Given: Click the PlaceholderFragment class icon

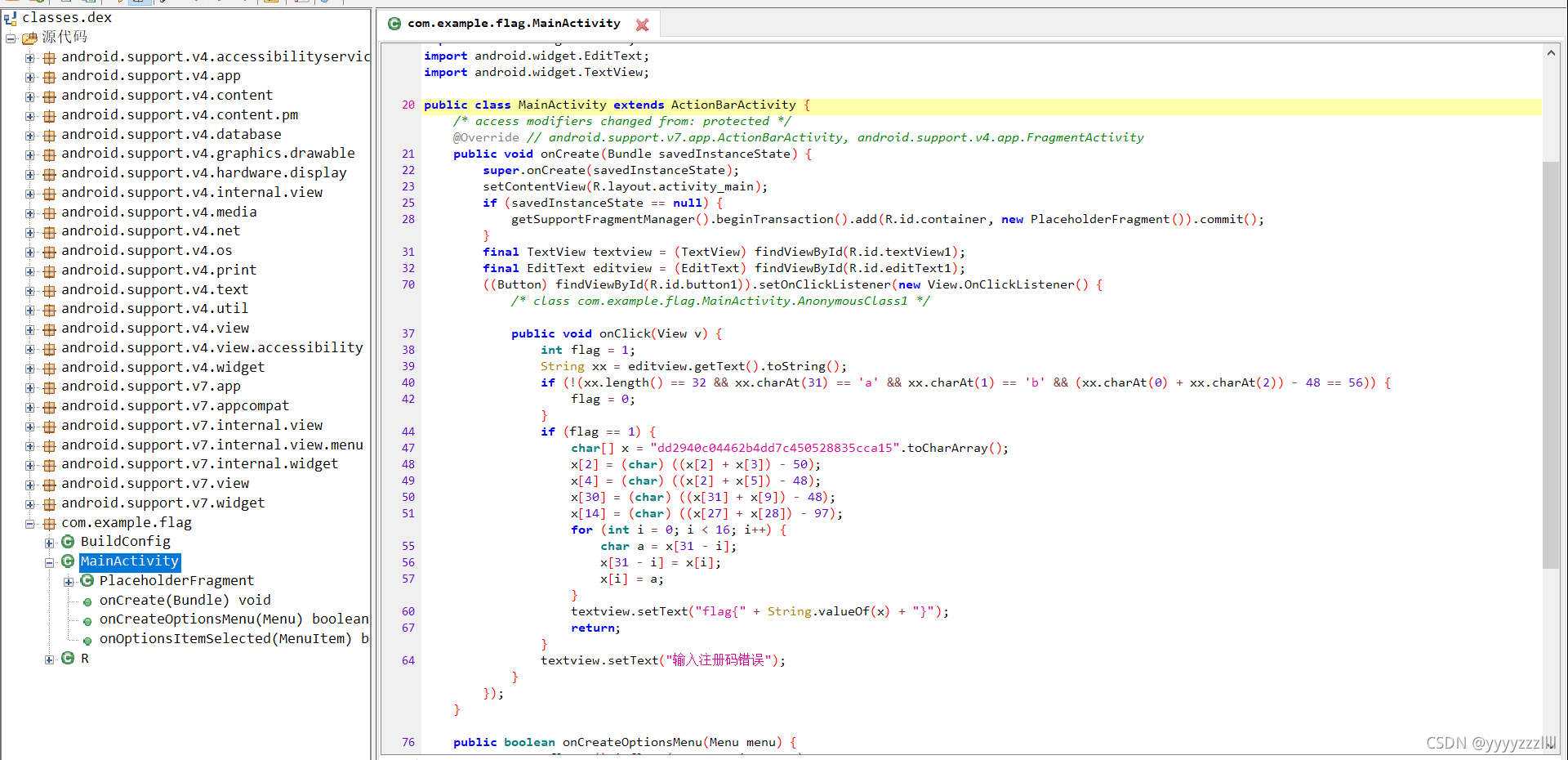Looking at the screenshot, I should [x=87, y=581].
